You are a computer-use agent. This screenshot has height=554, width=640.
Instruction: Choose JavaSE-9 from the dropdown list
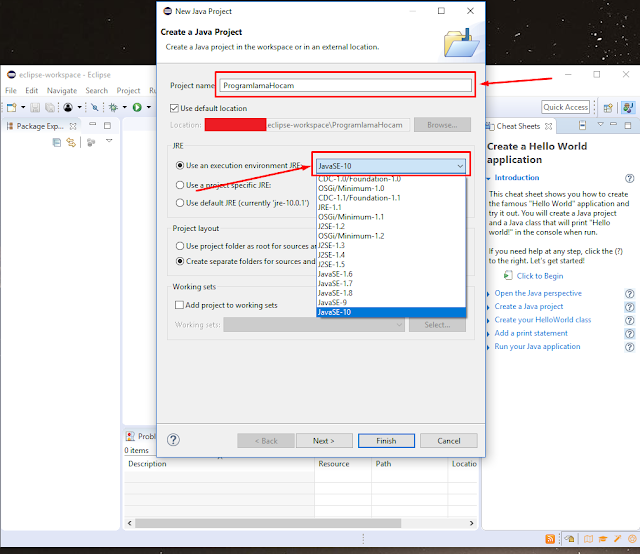click(391, 303)
